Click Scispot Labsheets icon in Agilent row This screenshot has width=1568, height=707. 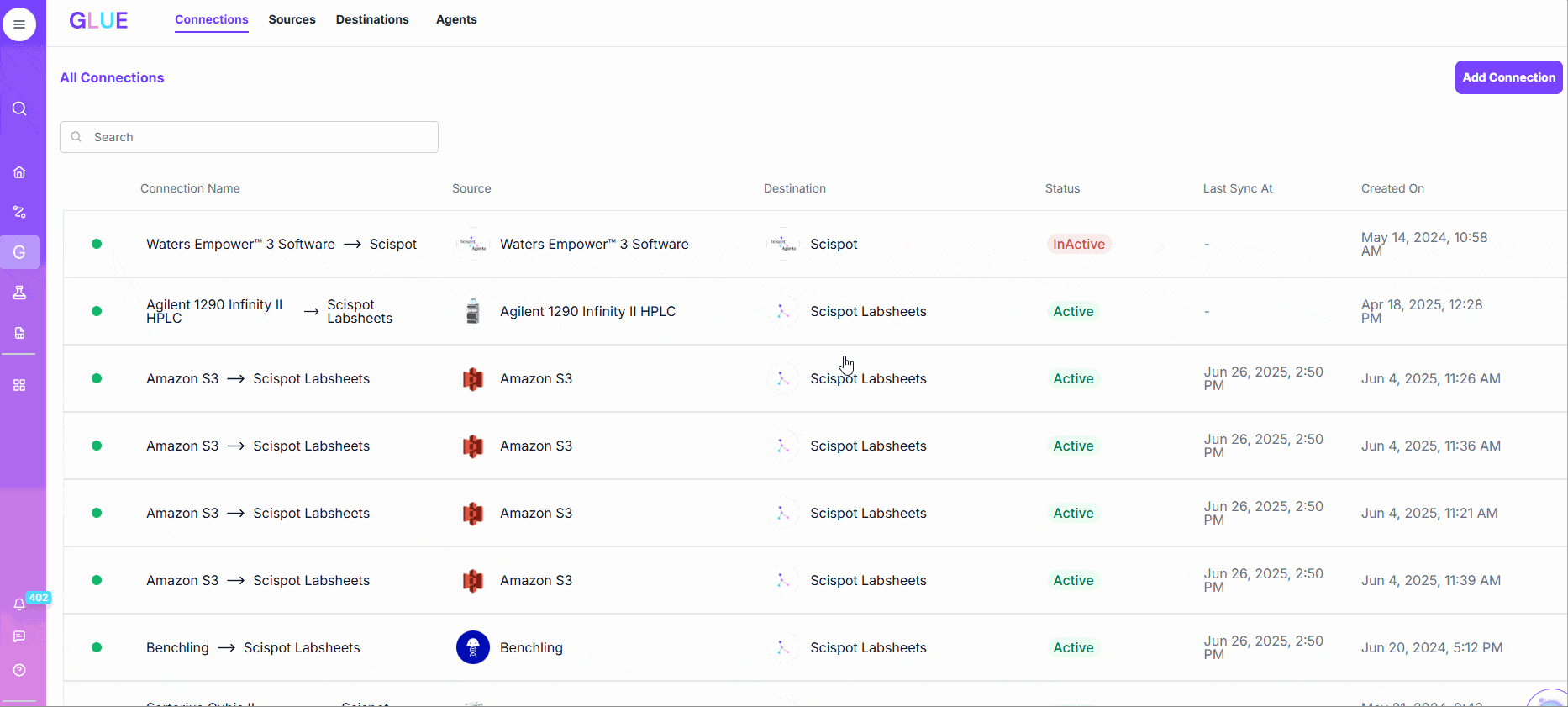(783, 311)
